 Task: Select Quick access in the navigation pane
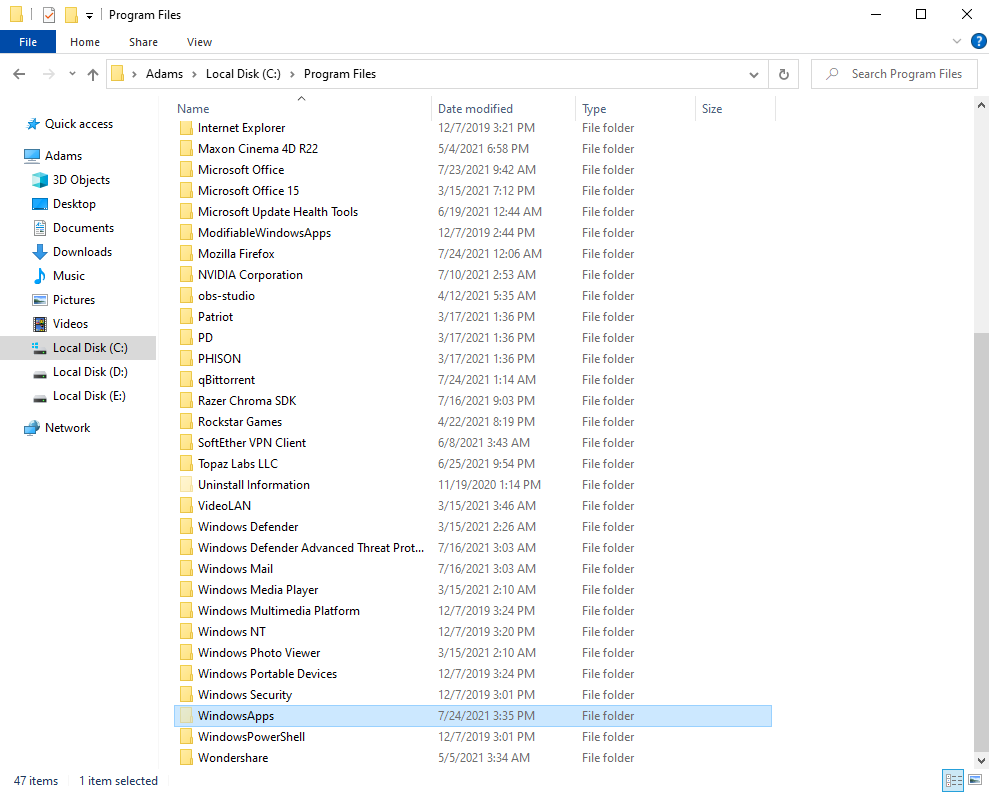[x=78, y=124]
